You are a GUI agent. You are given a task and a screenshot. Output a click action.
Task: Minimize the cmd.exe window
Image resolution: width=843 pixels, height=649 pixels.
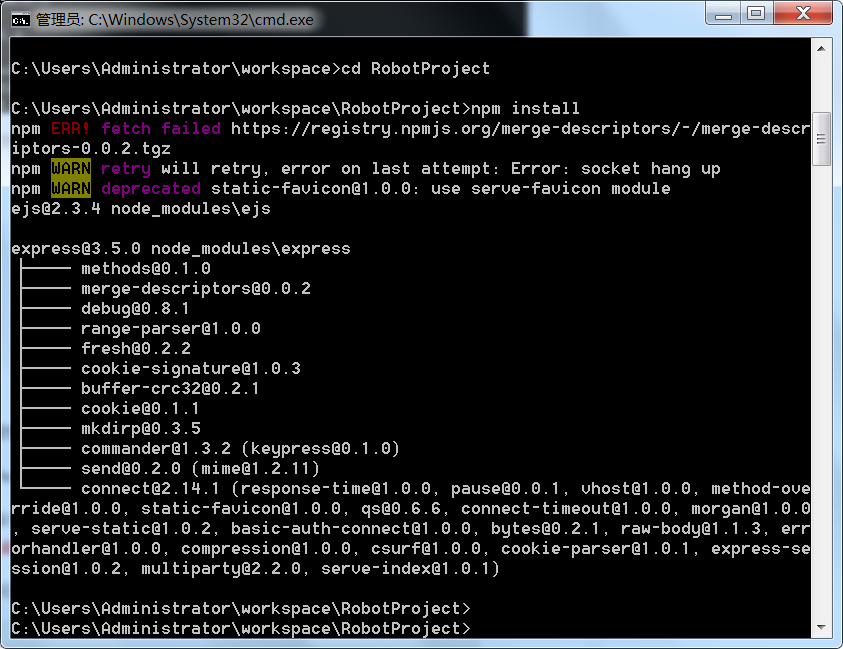pos(723,13)
